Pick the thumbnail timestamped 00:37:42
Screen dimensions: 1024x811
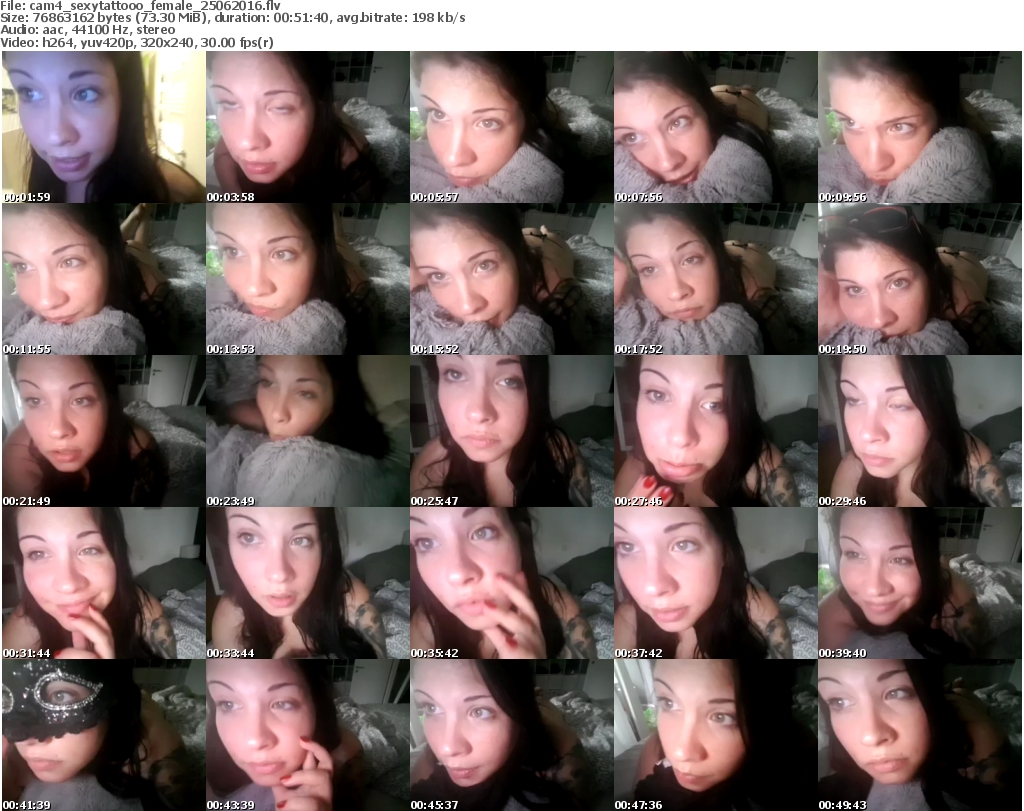click(x=716, y=583)
